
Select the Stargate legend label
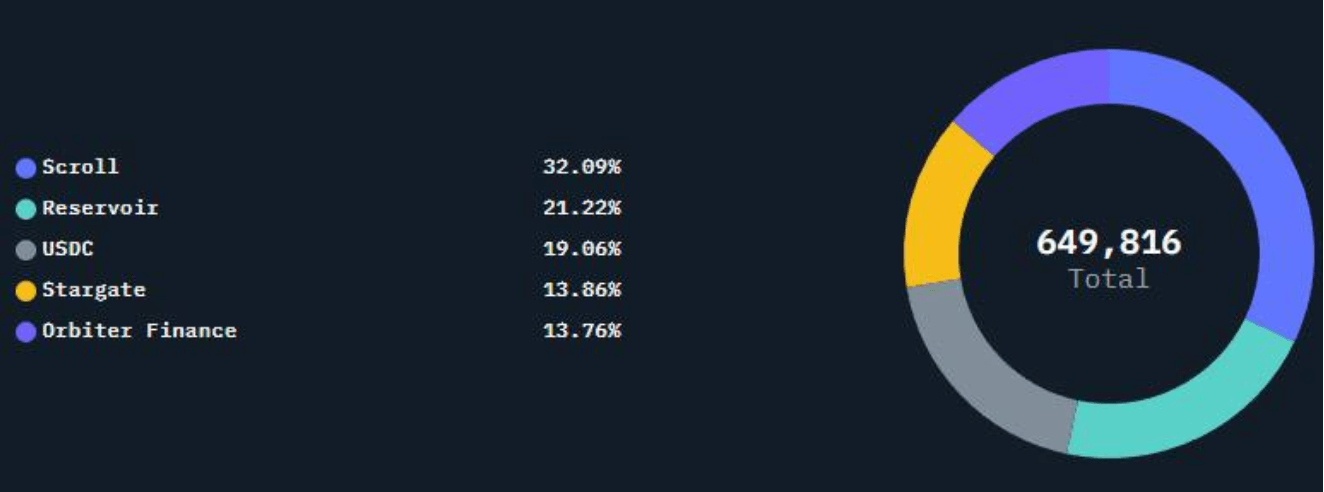94,290
